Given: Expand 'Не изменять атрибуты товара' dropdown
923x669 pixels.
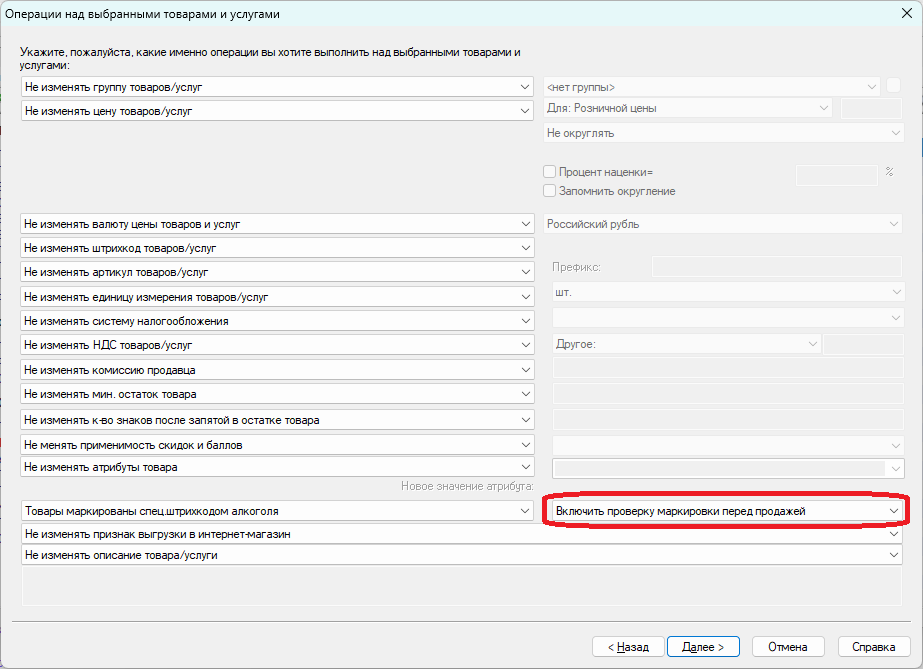Looking at the screenshot, I should [277, 467].
